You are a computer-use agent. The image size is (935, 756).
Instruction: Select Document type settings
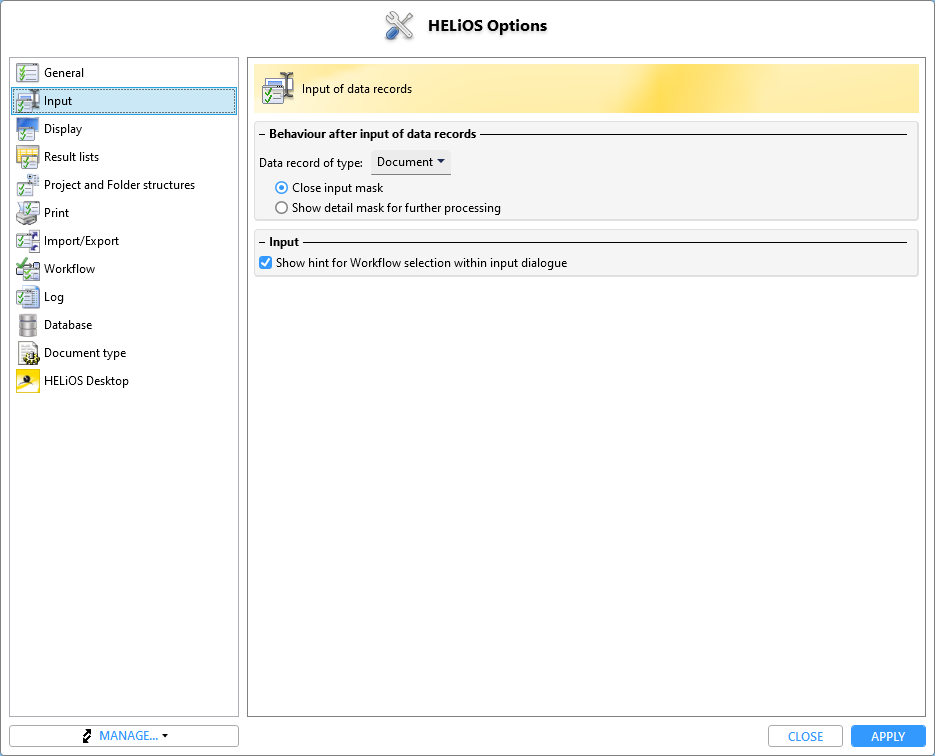pyautogui.click(x=124, y=353)
